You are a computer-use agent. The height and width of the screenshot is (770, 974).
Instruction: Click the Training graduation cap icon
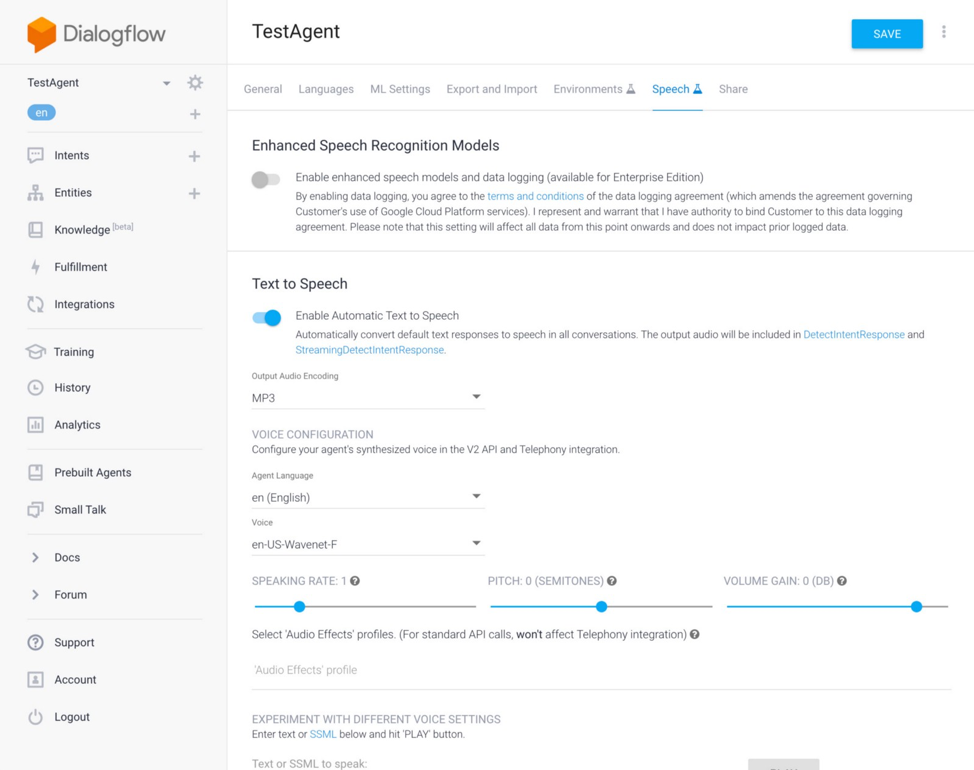pyautogui.click(x=36, y=352)
